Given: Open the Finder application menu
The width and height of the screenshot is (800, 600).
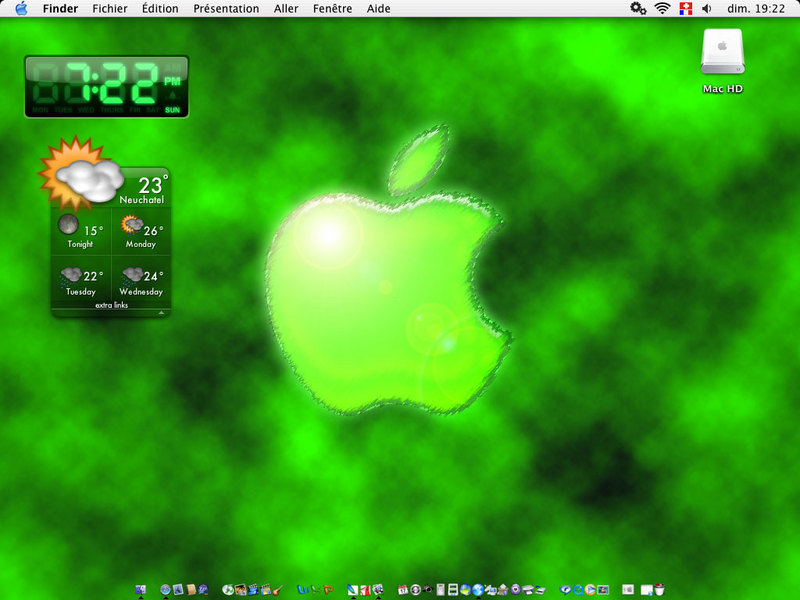Looking at the screenshot, I should coord(60,9).
